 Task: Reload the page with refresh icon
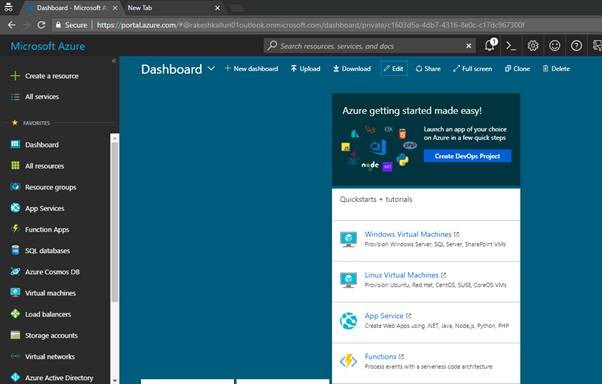tap(41, 25)
